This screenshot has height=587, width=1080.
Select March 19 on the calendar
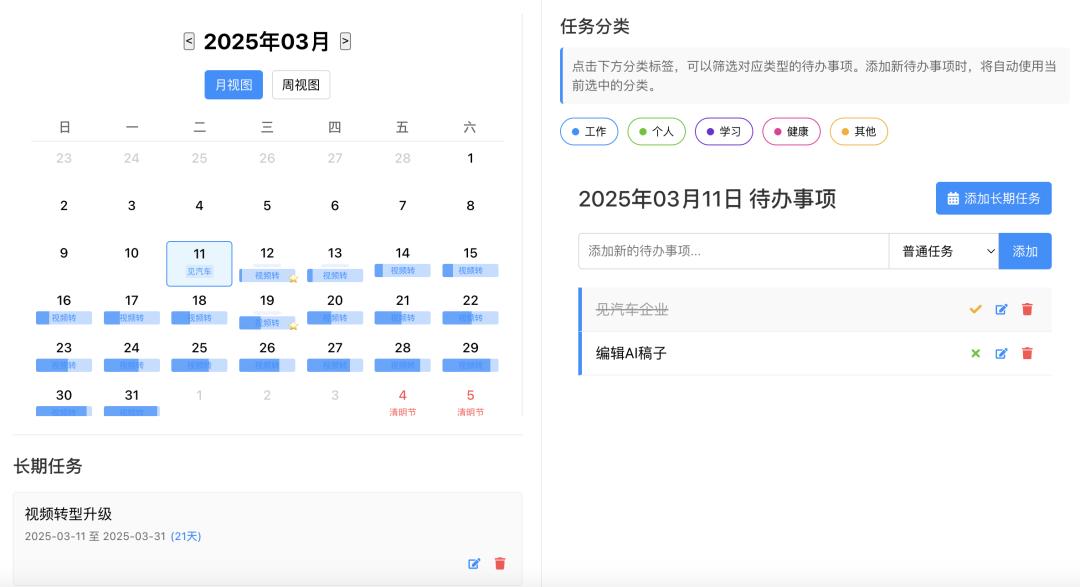267,301
